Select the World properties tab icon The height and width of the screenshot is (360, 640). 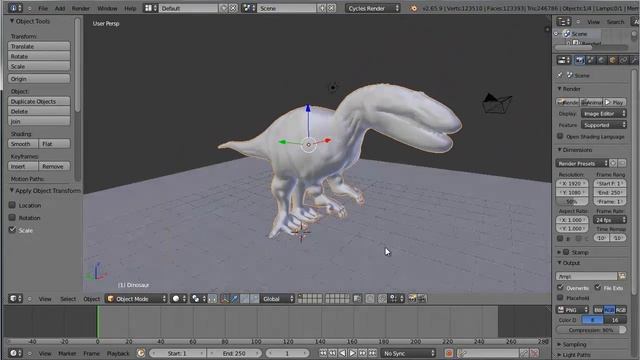[x=602, y=60]
